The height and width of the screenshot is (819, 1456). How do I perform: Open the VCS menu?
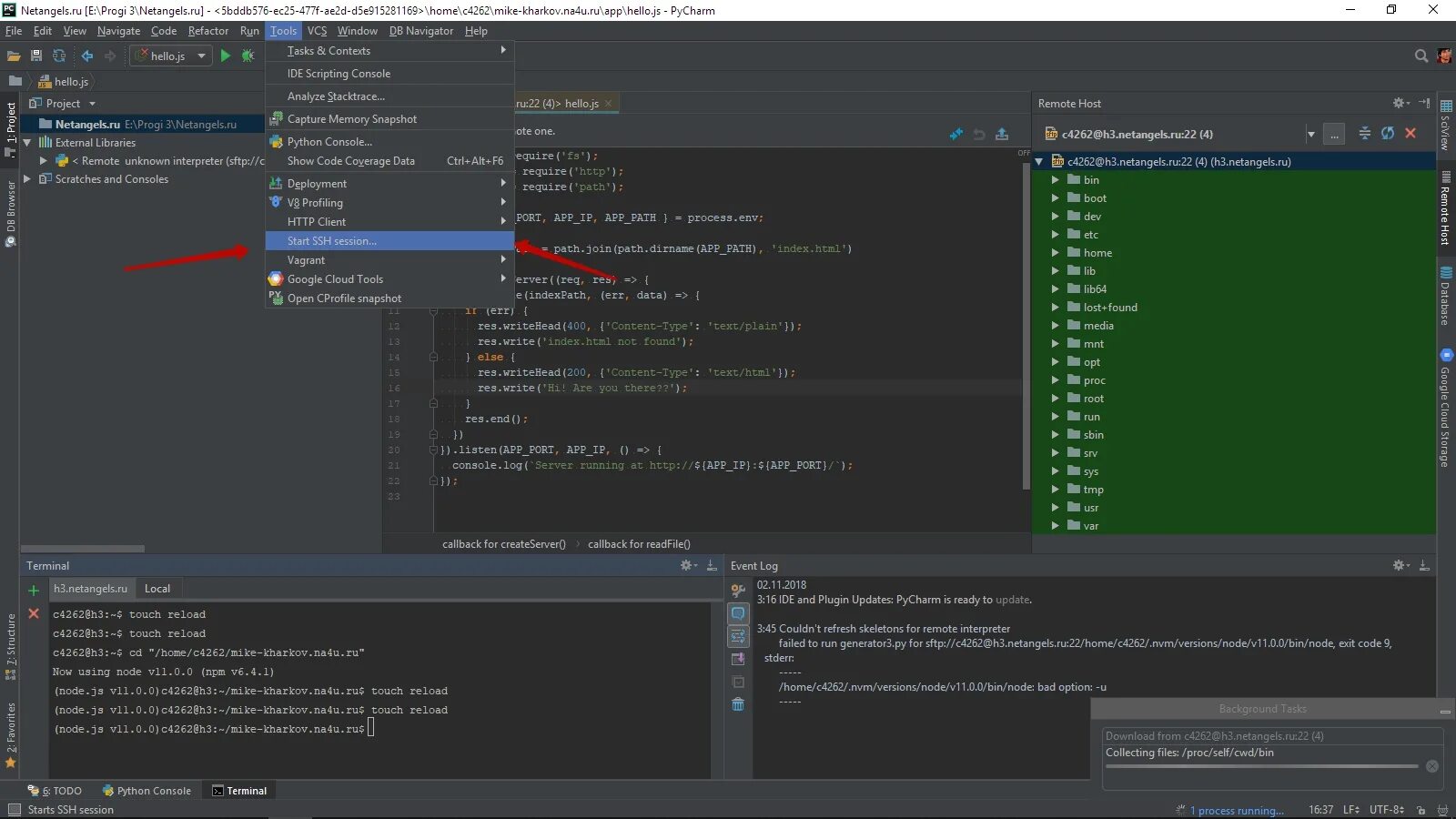[317, 31]
